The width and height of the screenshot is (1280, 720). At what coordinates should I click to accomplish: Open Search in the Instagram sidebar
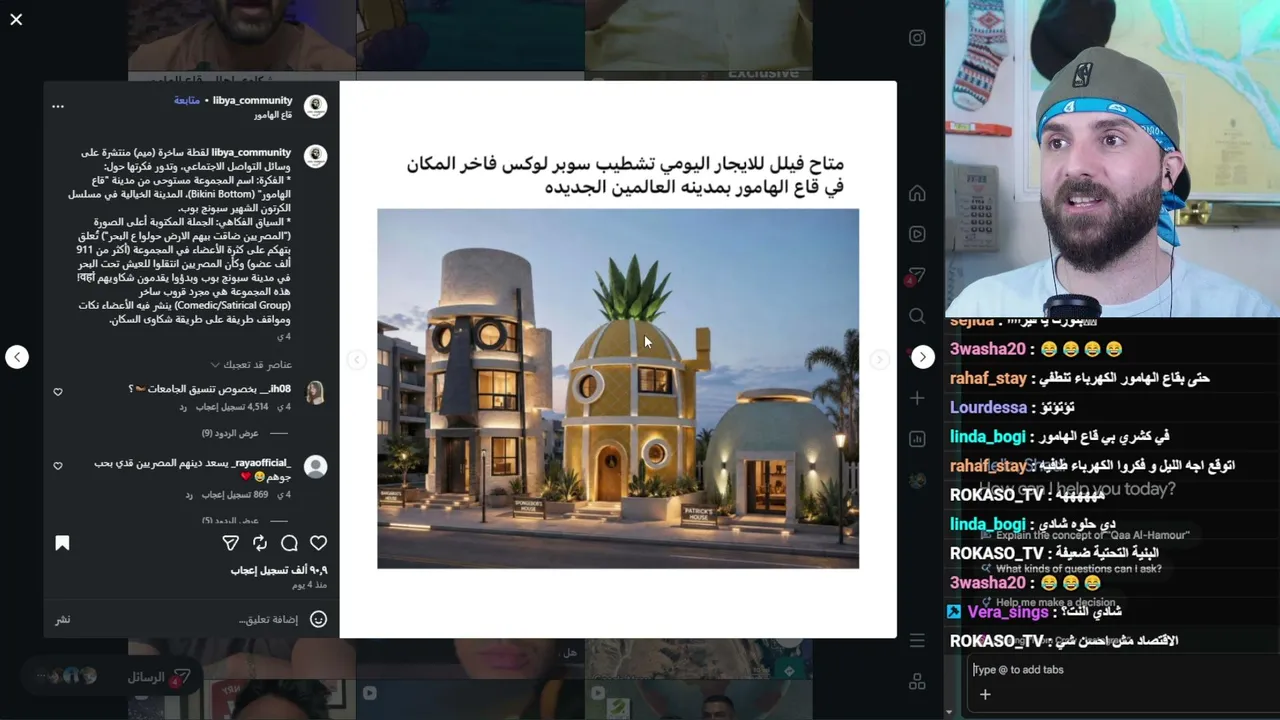click(917, 316)
